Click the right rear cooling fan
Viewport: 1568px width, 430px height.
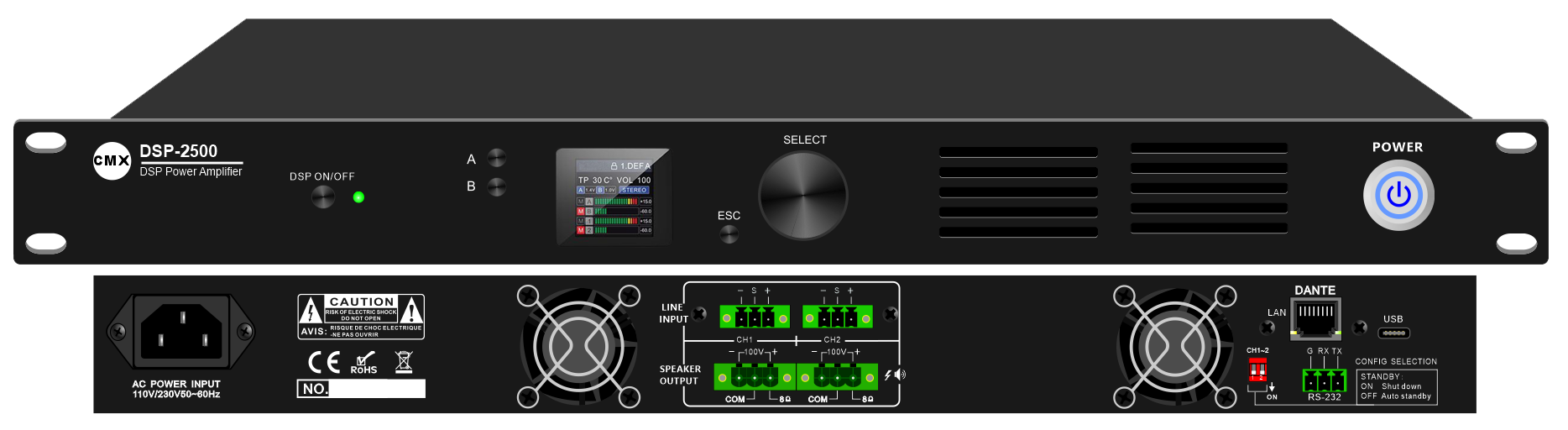point(1175,346)
